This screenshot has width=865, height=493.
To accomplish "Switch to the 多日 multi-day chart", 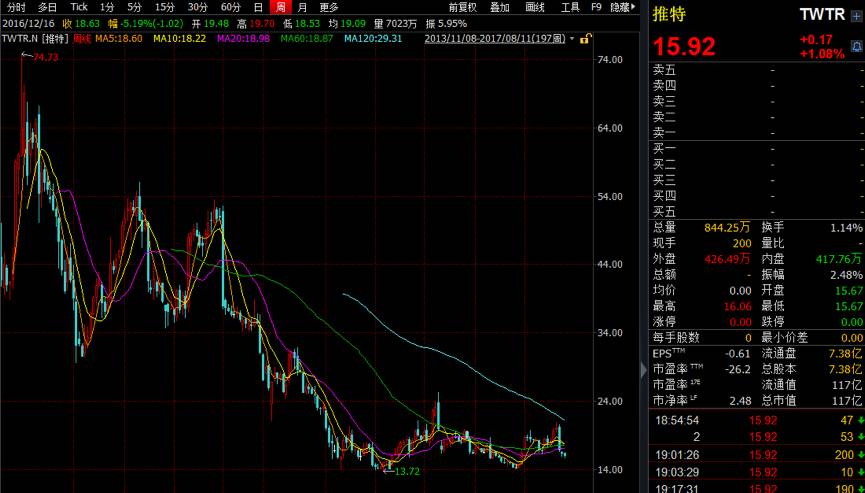I will (47, 7).
